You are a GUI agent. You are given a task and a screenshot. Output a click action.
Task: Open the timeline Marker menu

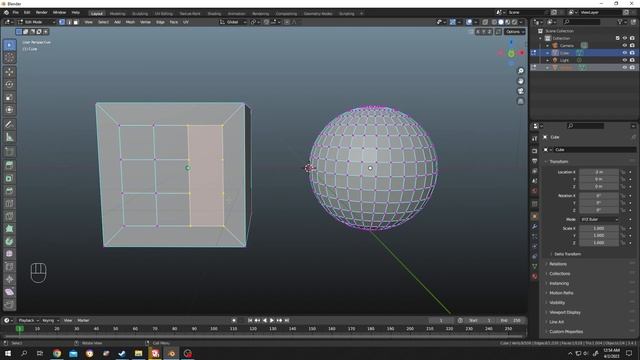coord(83,320)
